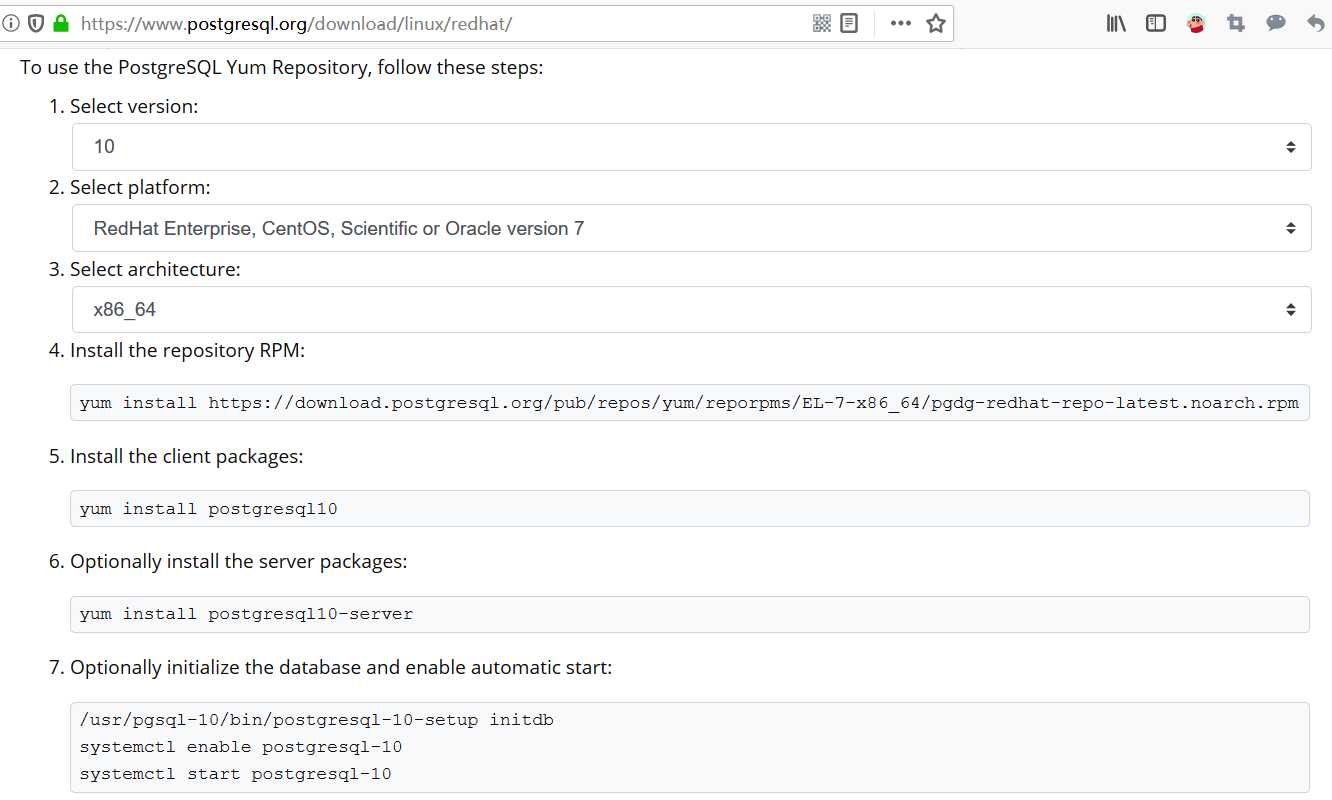Expand the Select platform dropdown
Image resolution: width=1332 pixels, height=800 pixels.
tap(691, 229)
